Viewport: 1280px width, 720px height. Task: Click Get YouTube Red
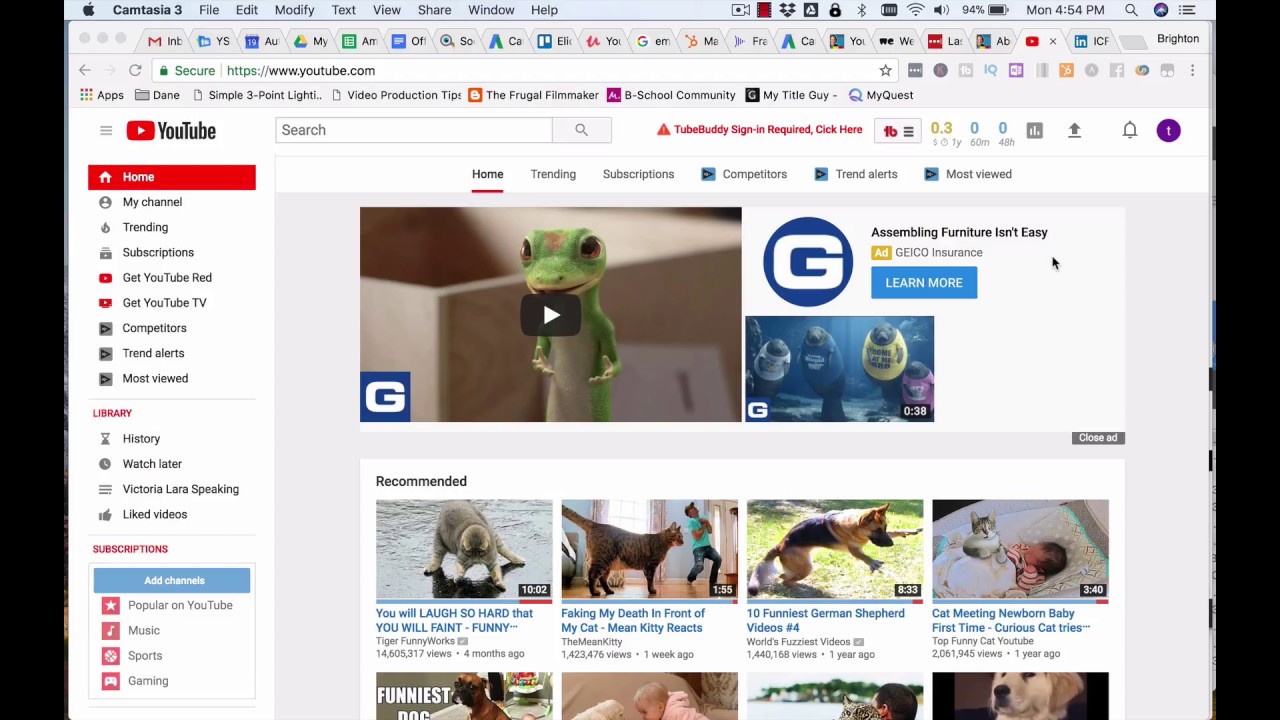(x=167, y=277)
